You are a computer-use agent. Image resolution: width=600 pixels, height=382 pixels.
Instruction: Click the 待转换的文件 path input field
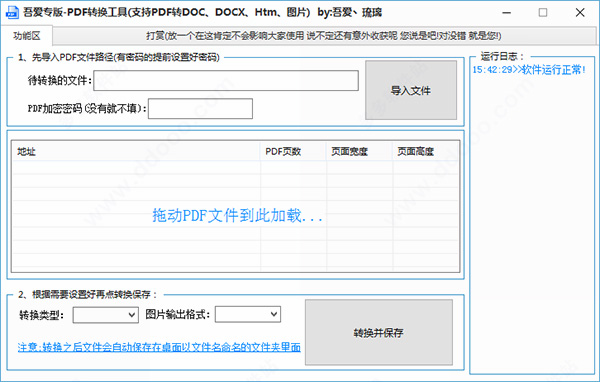[x=226, y=80]
